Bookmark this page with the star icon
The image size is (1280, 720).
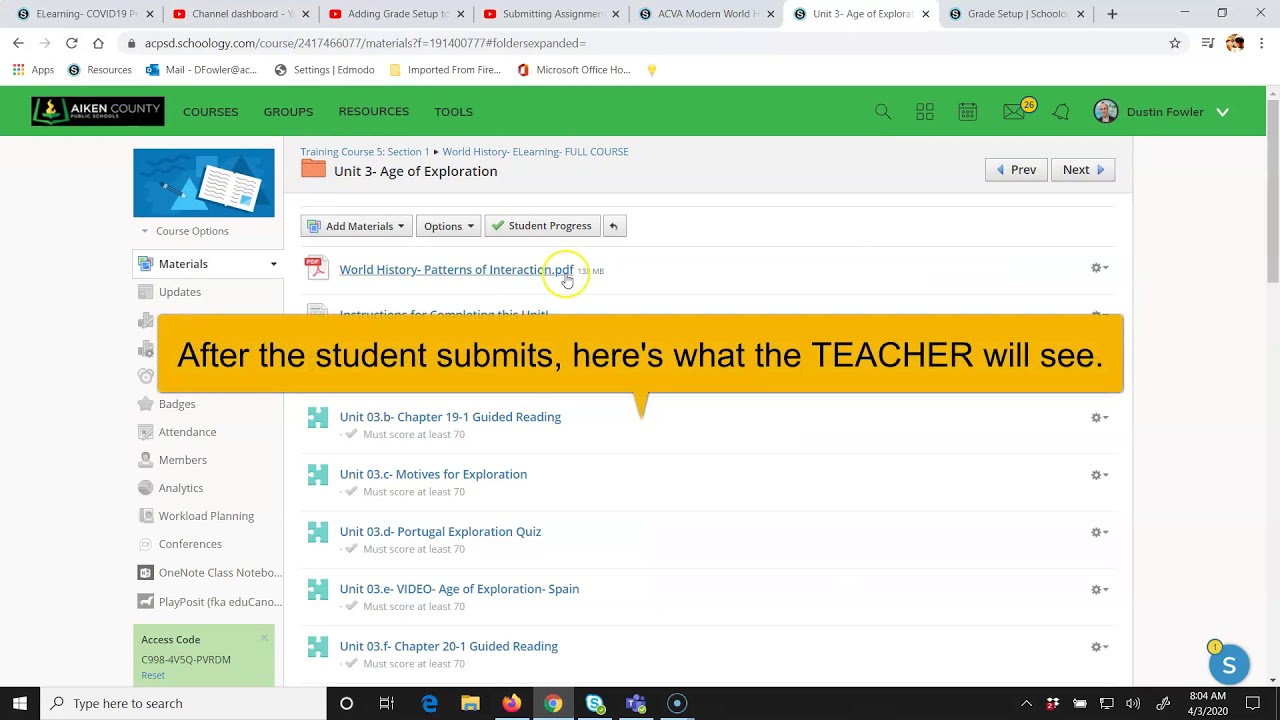1175,43
